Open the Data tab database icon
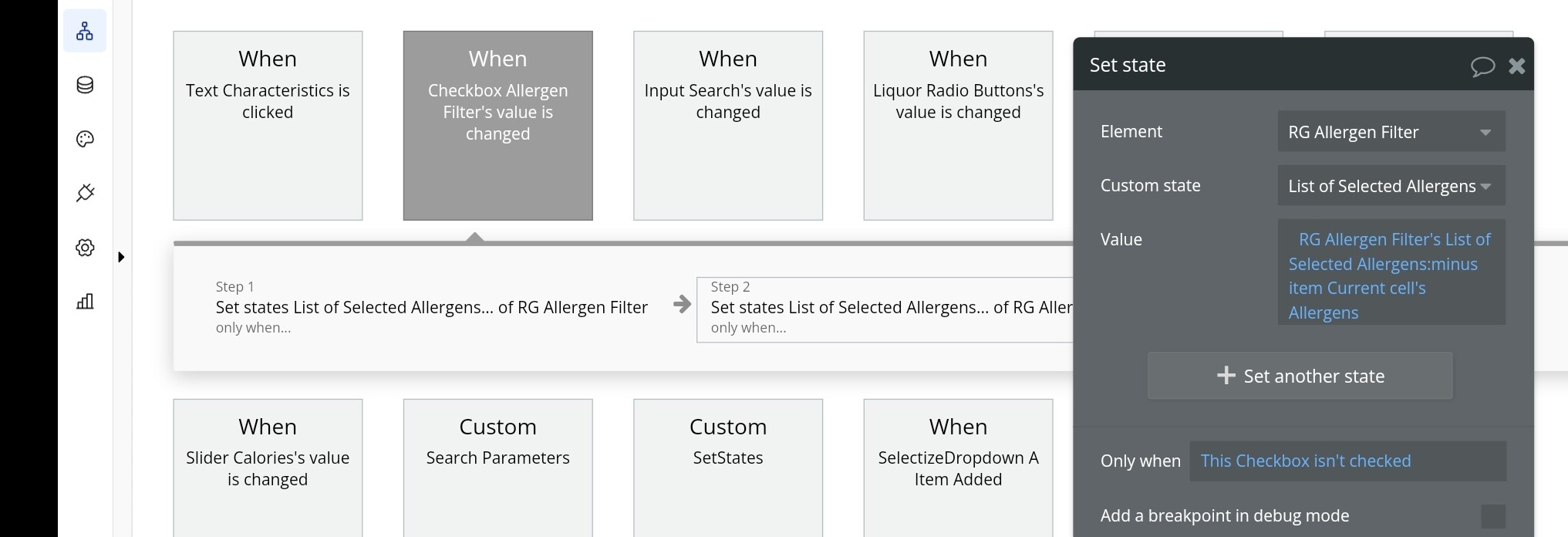Viewport: 1568px width, 537px height. [85, 85]
